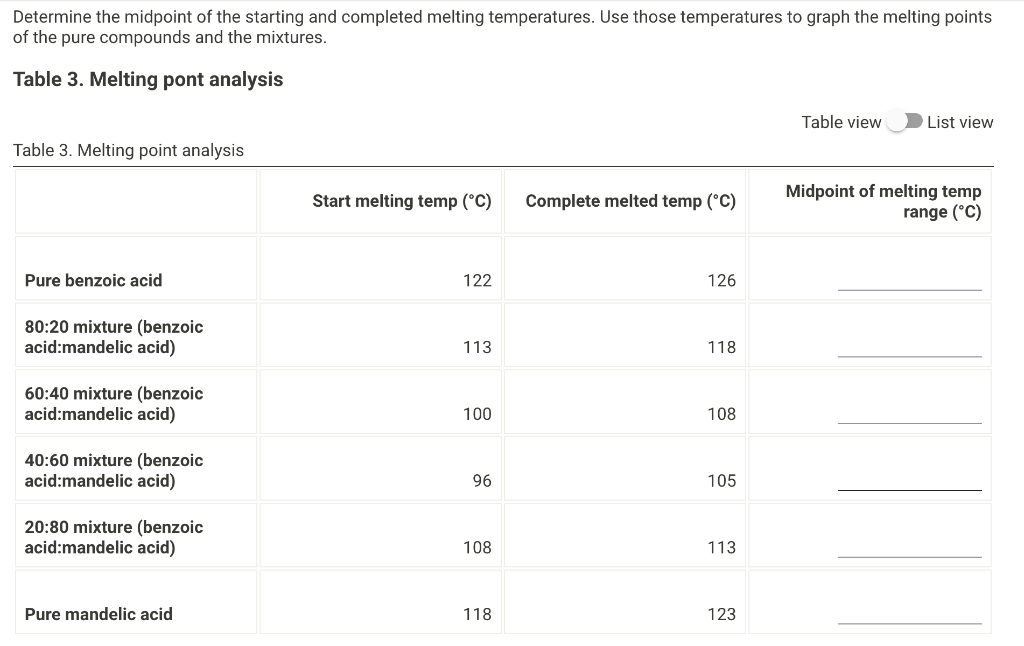Click the cell containing 96

(480, 480)
